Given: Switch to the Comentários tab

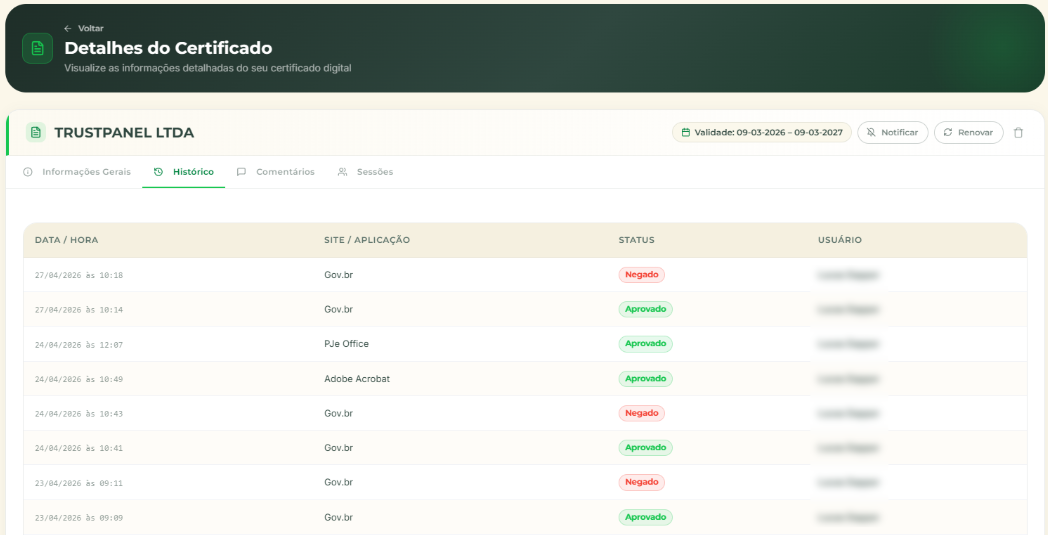Looking at the screenshot, I should [x=275, y=172].
